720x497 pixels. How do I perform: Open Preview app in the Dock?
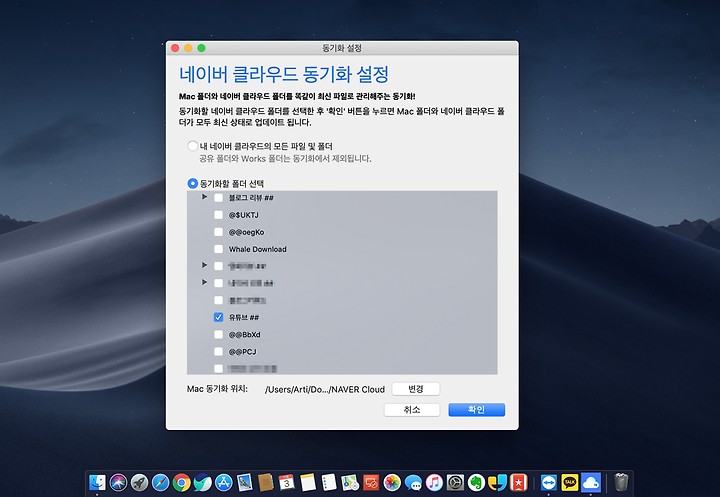point(245,483)
